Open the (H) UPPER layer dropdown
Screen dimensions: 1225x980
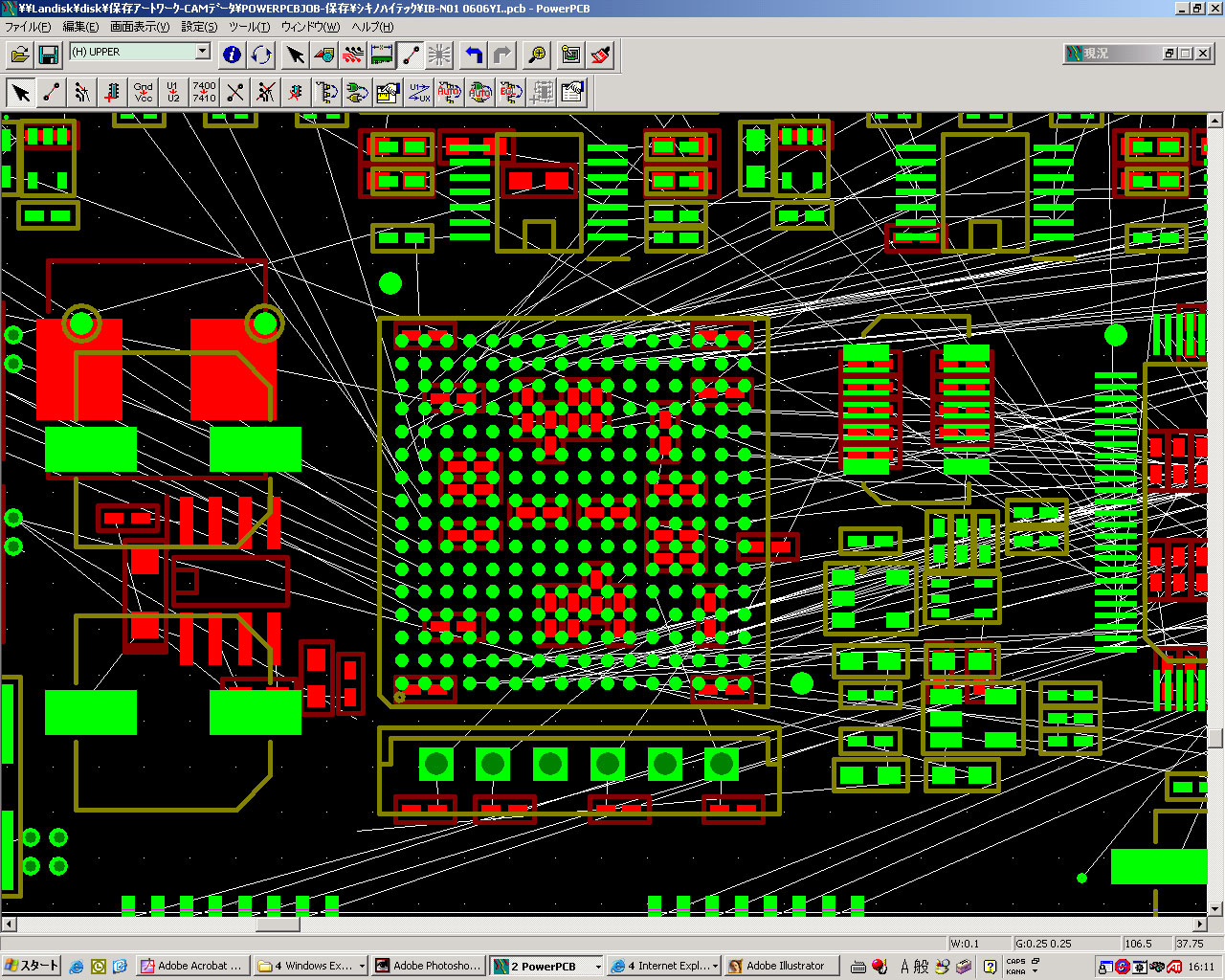[x=202, y=52]
